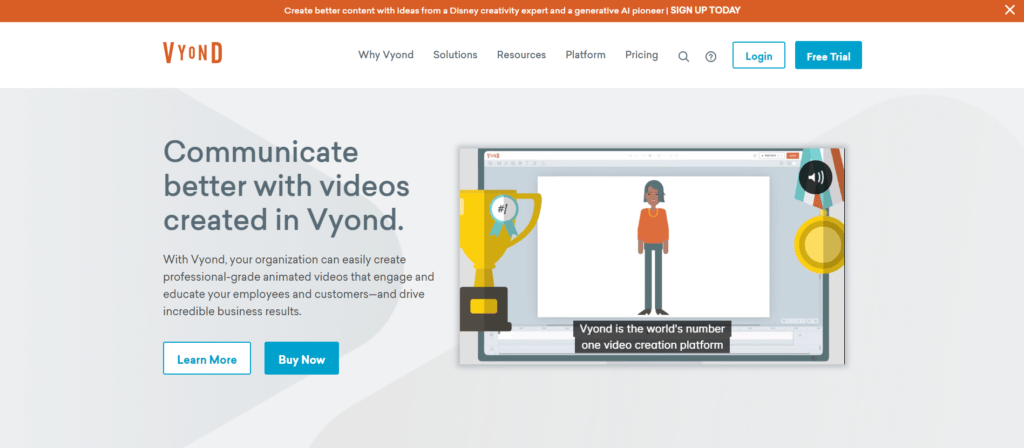1024x448 pixels.
Task: Close the orange promo banner
Action: click(x=1009, y=10)
